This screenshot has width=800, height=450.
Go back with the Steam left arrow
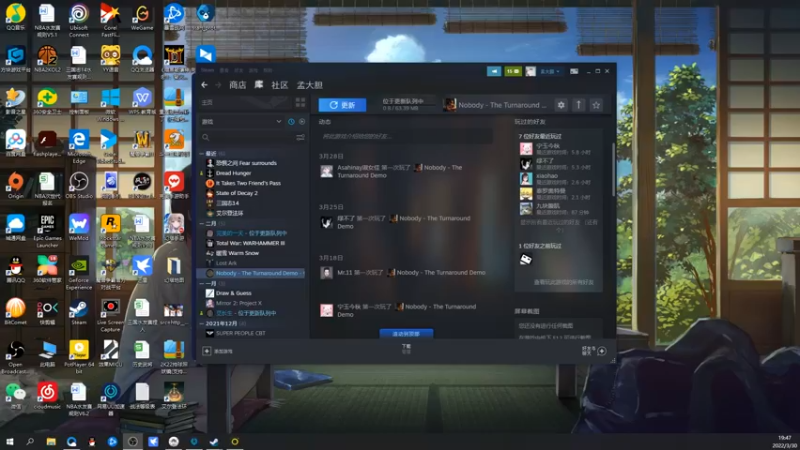pyautogui.click(x=205, y=85)
